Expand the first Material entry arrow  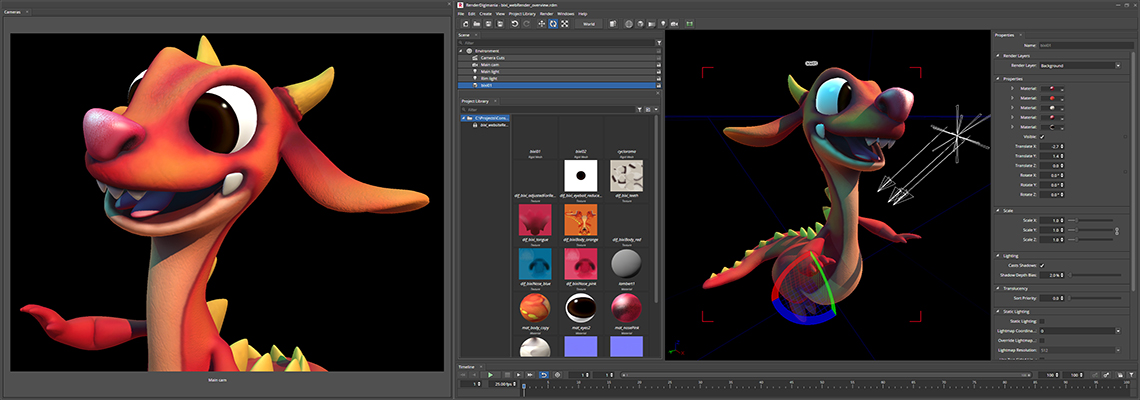pyautogui.click(x=1012, y=88)
